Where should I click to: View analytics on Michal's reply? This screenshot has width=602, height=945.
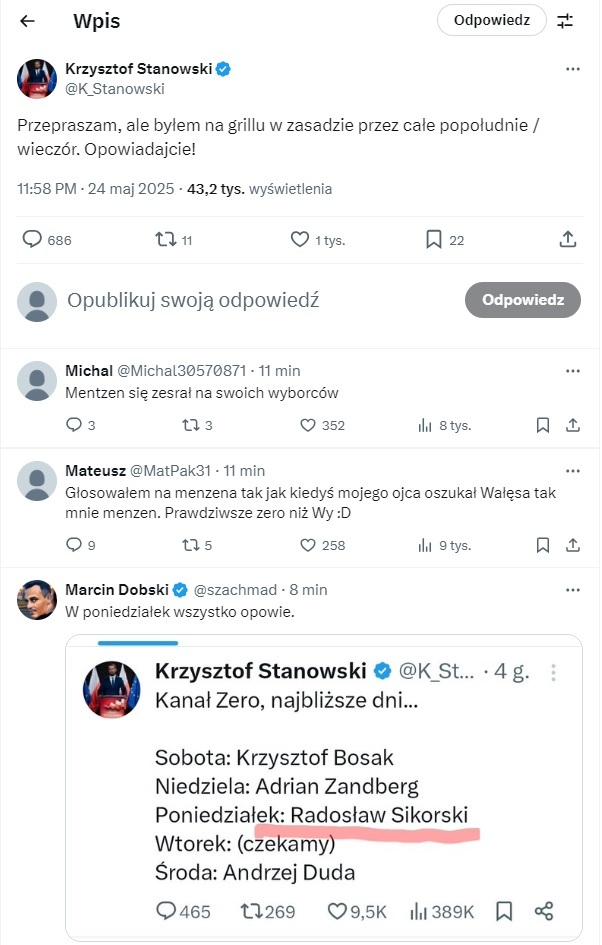click(x=423, y=425)
